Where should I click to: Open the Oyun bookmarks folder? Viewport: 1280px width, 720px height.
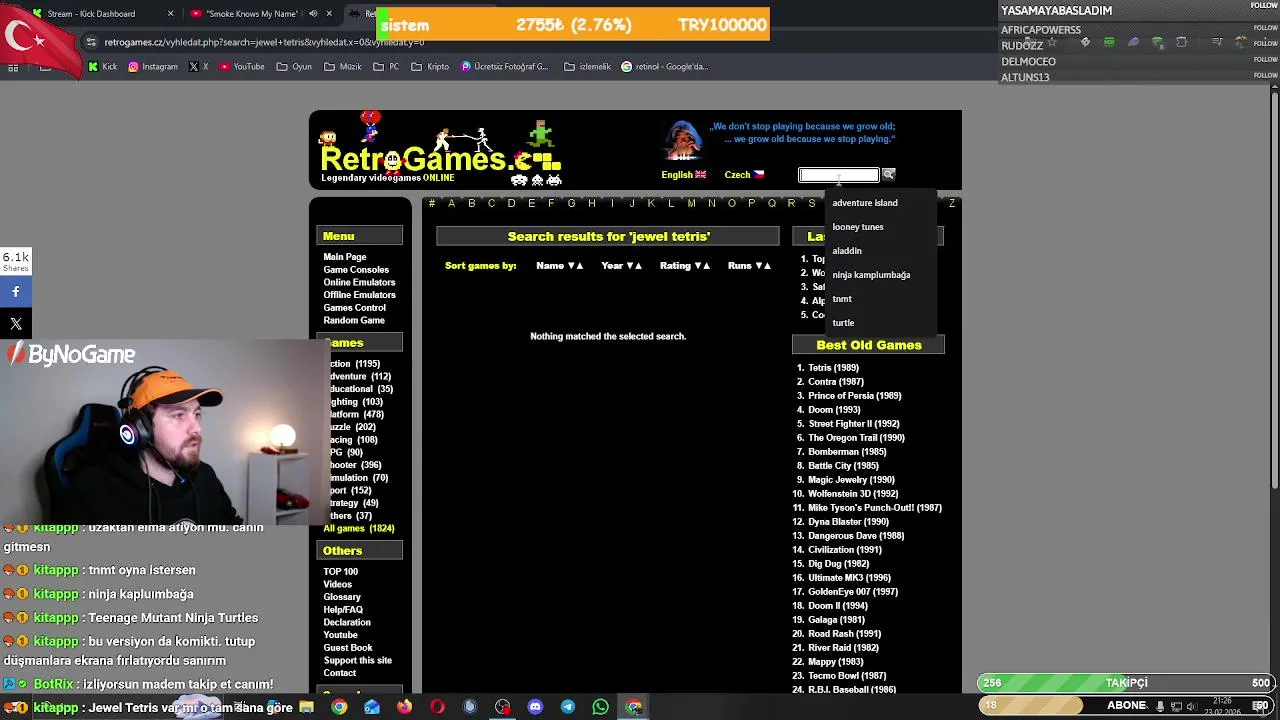[x=294, y=67]
